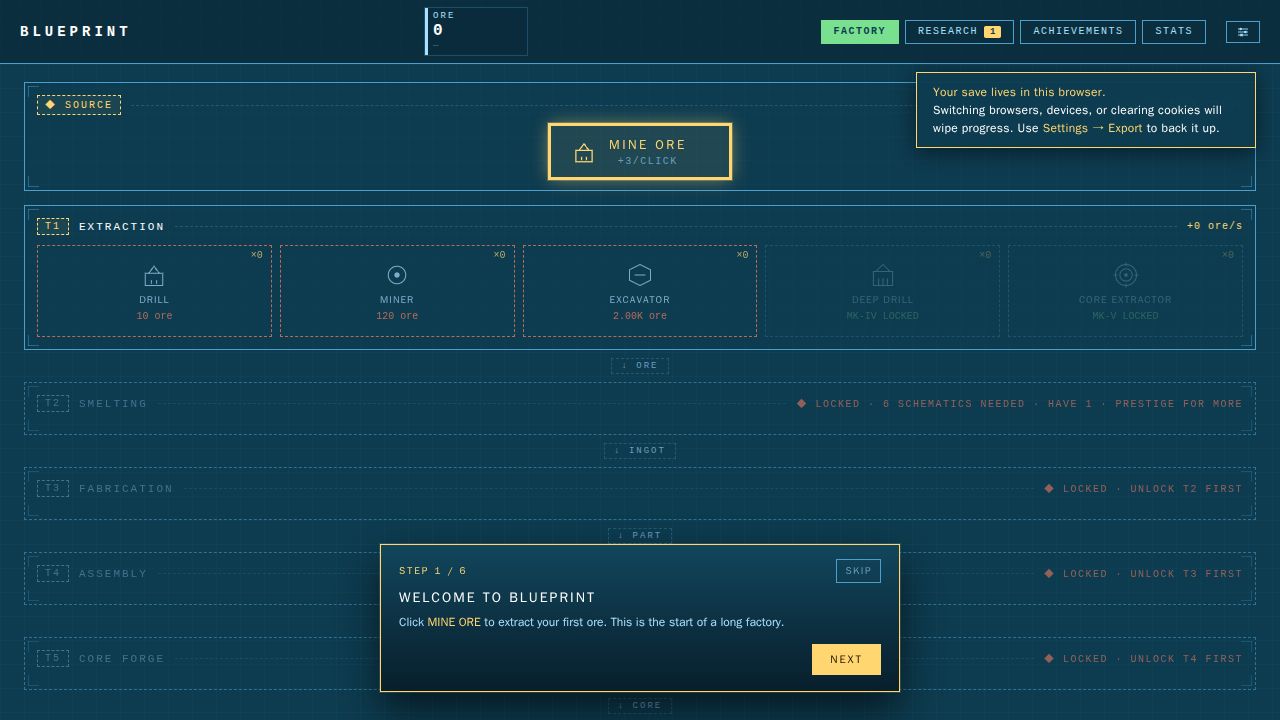Click the Research notification badge '1'

coord(992,32)
